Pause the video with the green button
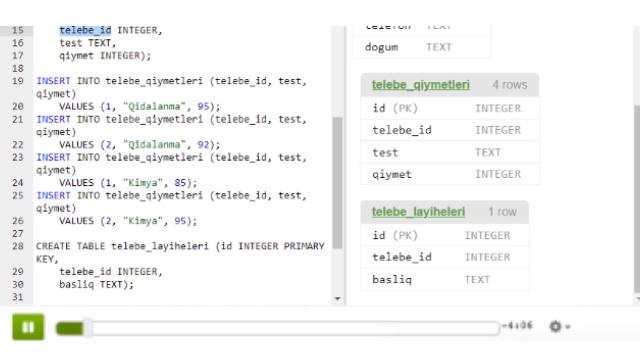Image resolution: width=640 pixels, height=360 pixels. point(28,327)
